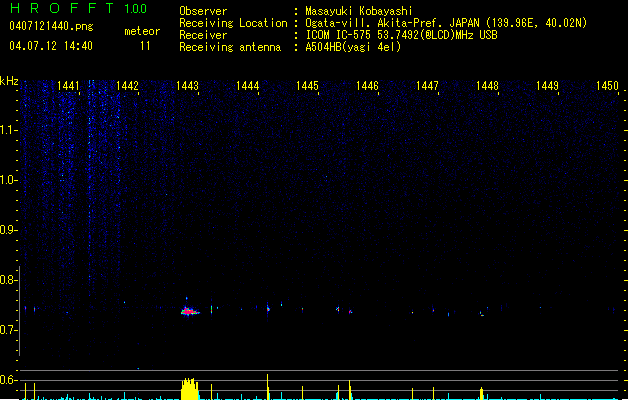Click the Observer field label
Viewport: 629px width, 400px height.
tap(203, 11)
